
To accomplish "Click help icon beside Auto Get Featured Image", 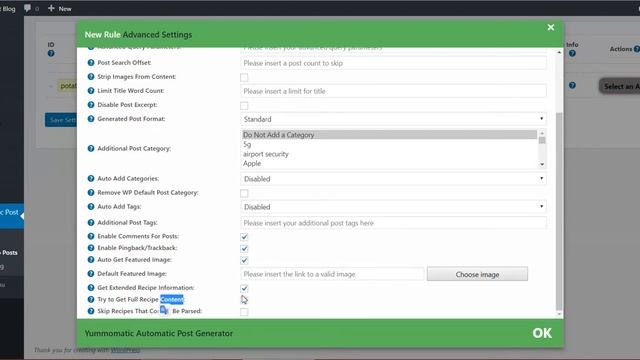I will click(91, 260).
